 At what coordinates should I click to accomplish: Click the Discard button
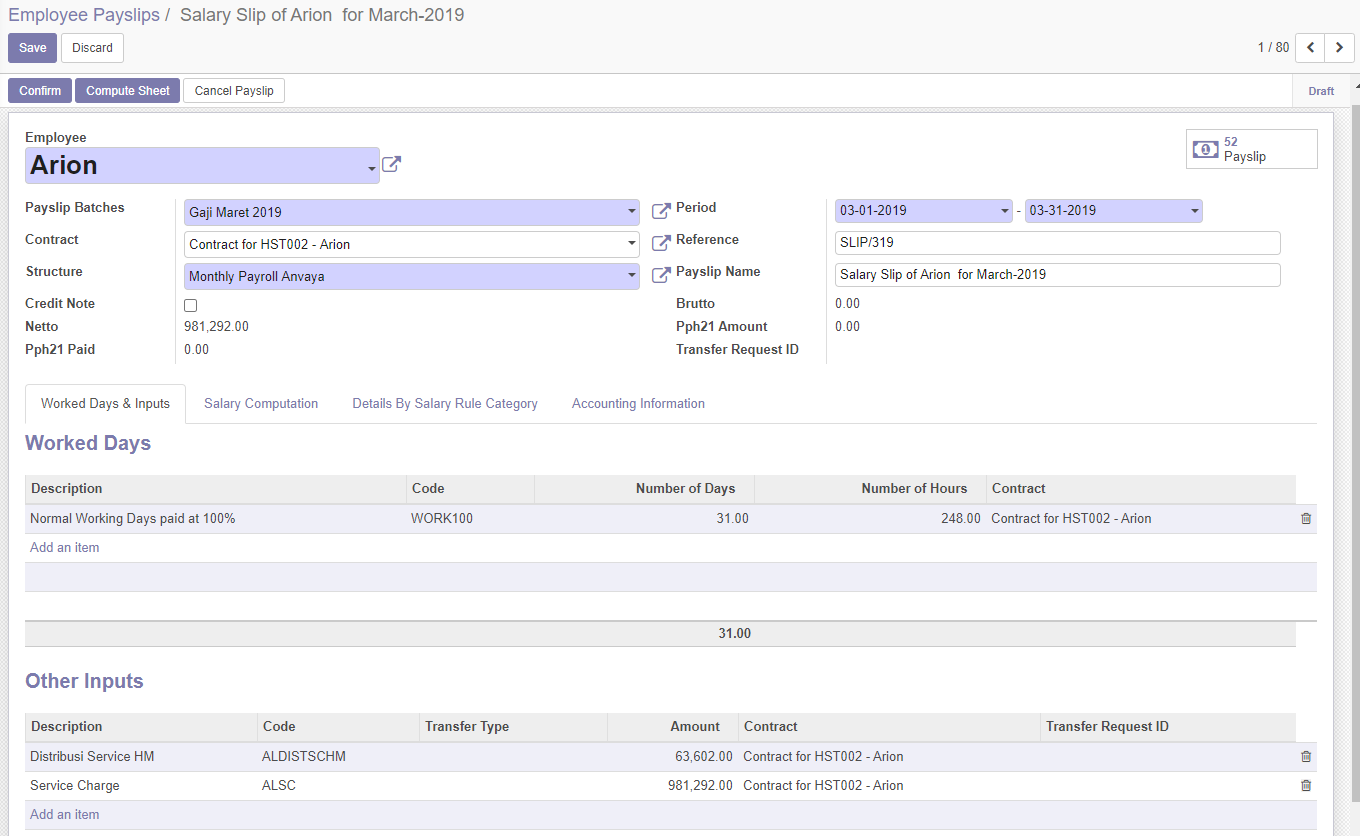click(92, 48)
